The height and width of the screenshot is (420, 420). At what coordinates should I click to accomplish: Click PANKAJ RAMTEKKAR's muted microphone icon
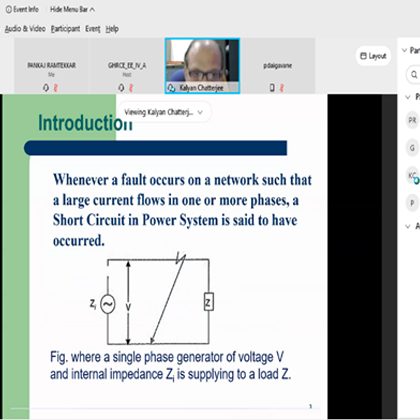56,88
